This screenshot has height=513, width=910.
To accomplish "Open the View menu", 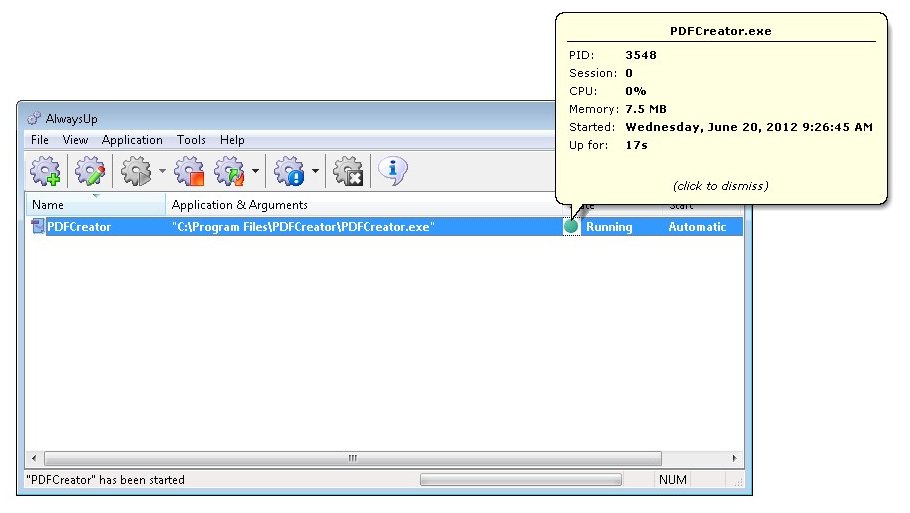I will [x=75, y=140].
